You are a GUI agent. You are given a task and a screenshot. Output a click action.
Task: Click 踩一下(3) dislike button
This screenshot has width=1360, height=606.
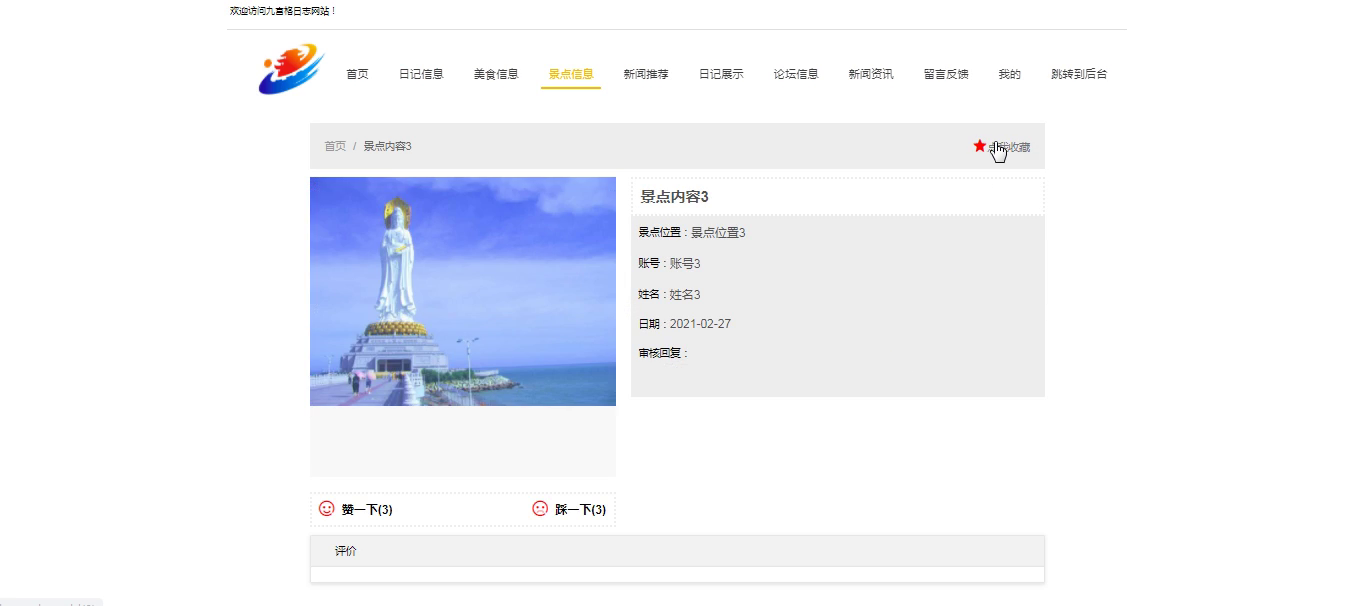click(x=581, y=510)
